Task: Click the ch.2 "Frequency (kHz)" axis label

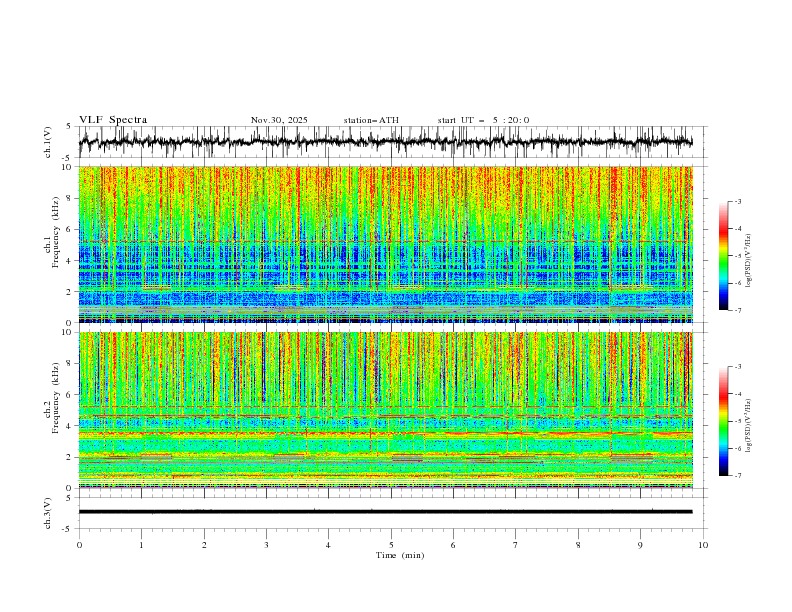Action: click(55, 398)
